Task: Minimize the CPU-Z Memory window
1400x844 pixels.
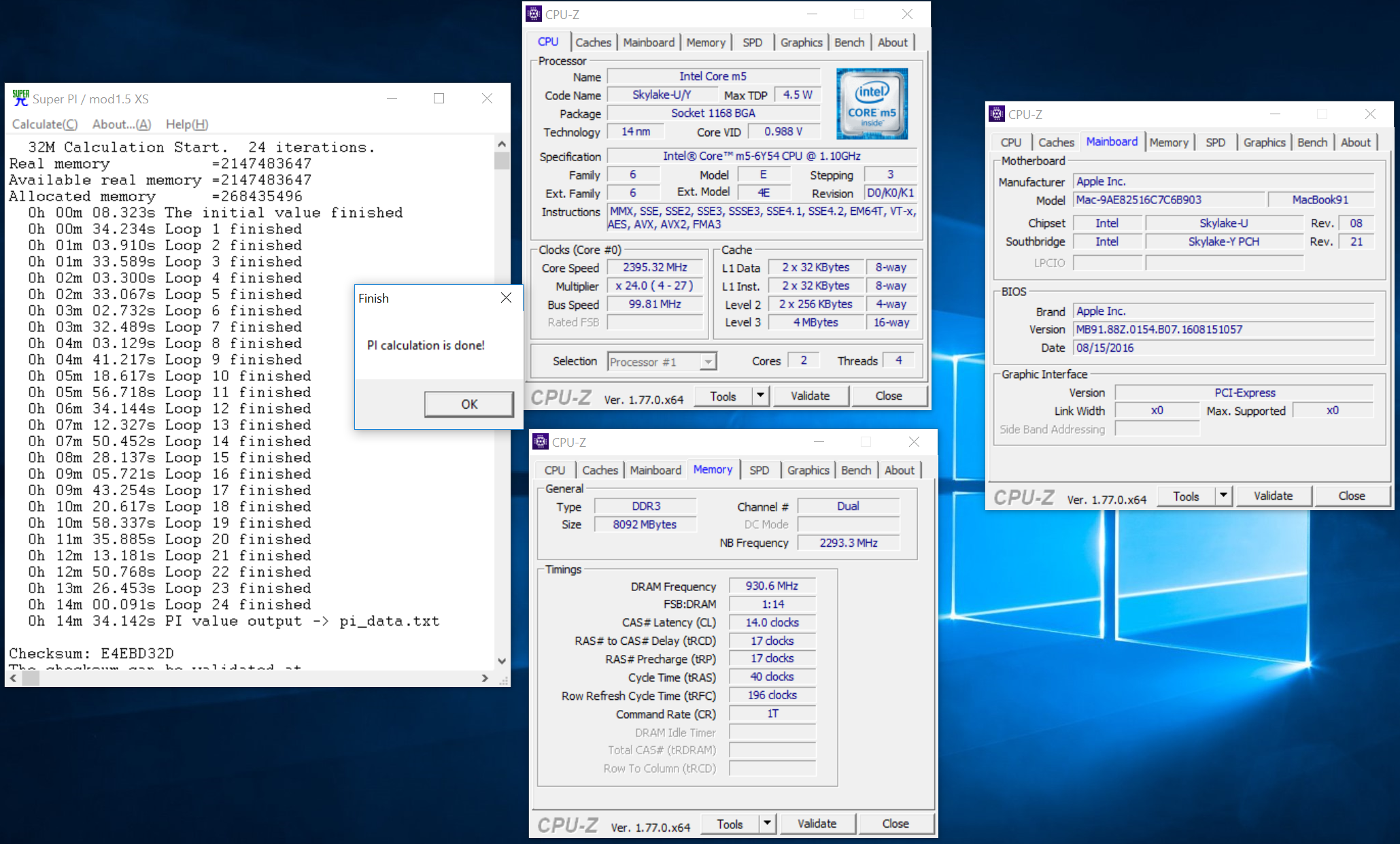Action: 819,441
